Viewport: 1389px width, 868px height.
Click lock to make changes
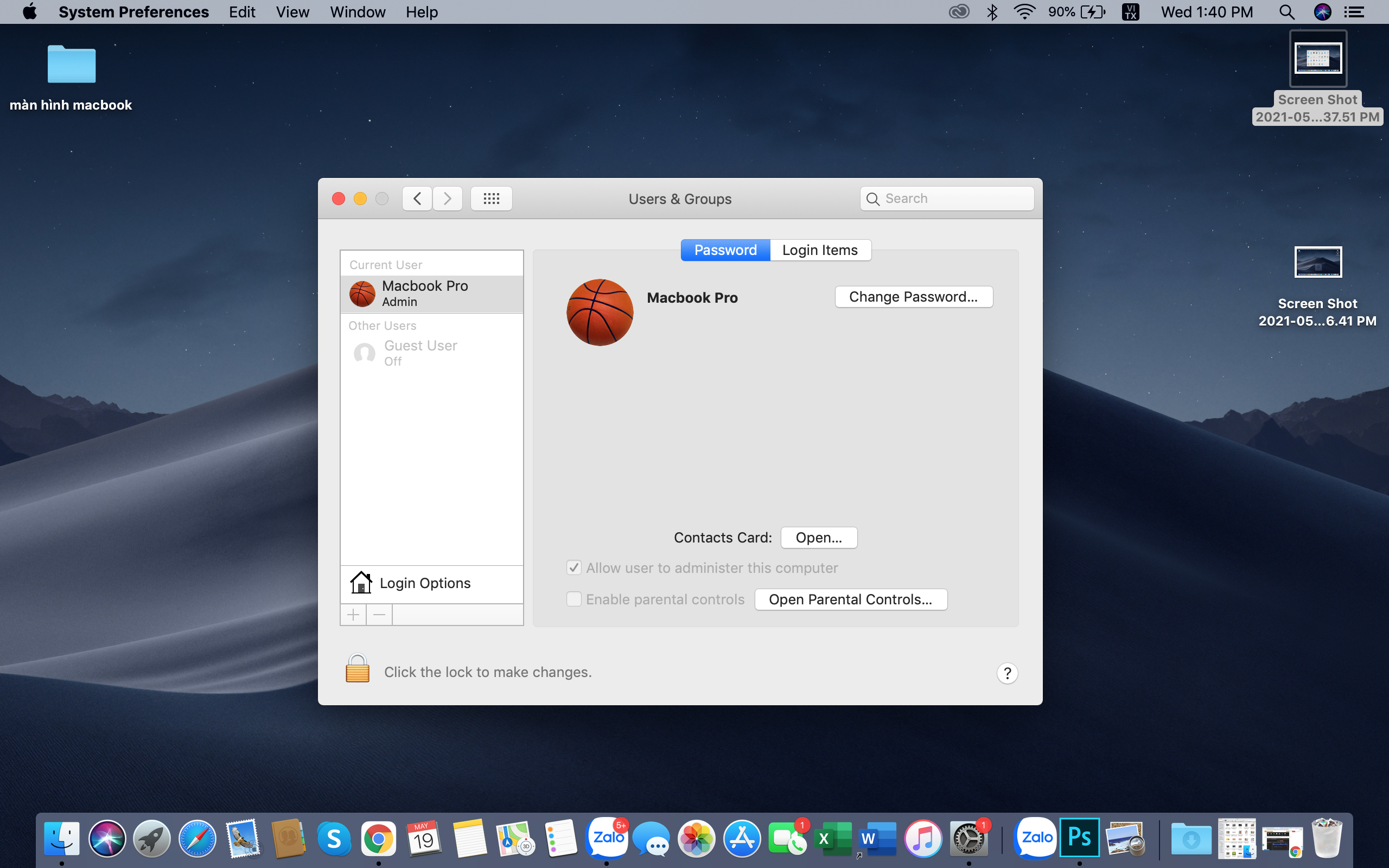(x=358, y=671)
